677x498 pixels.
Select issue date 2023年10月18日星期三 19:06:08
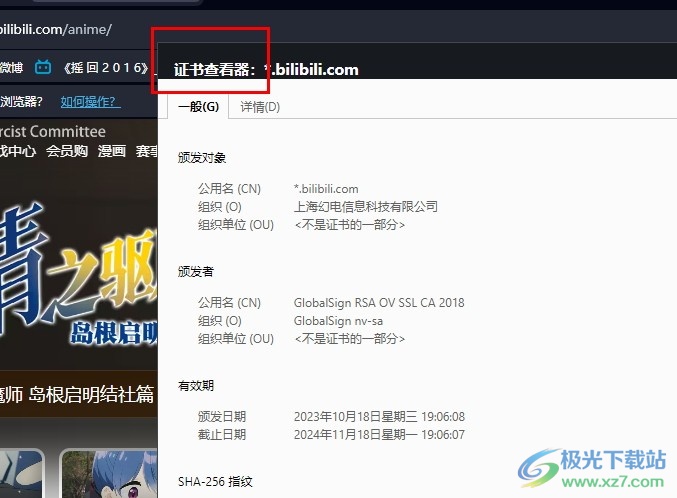pos(379,417)
